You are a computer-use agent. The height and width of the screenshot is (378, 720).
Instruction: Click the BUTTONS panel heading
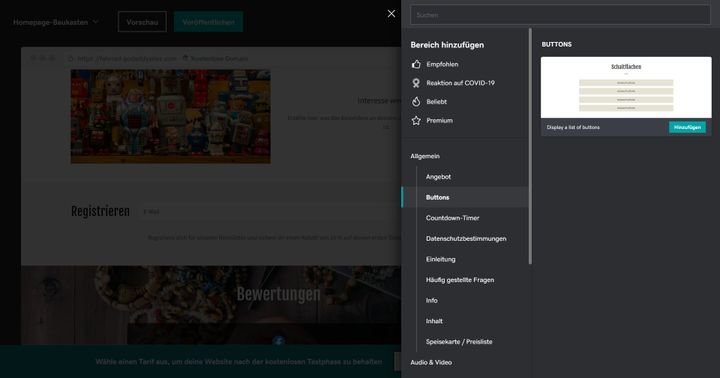[557, 45]
